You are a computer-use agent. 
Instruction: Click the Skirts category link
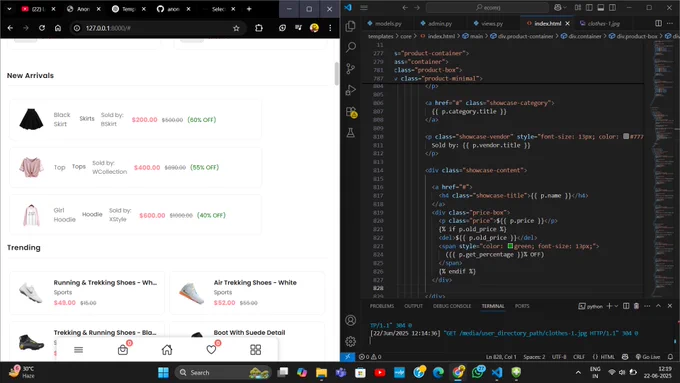click(x=87, y=118)
